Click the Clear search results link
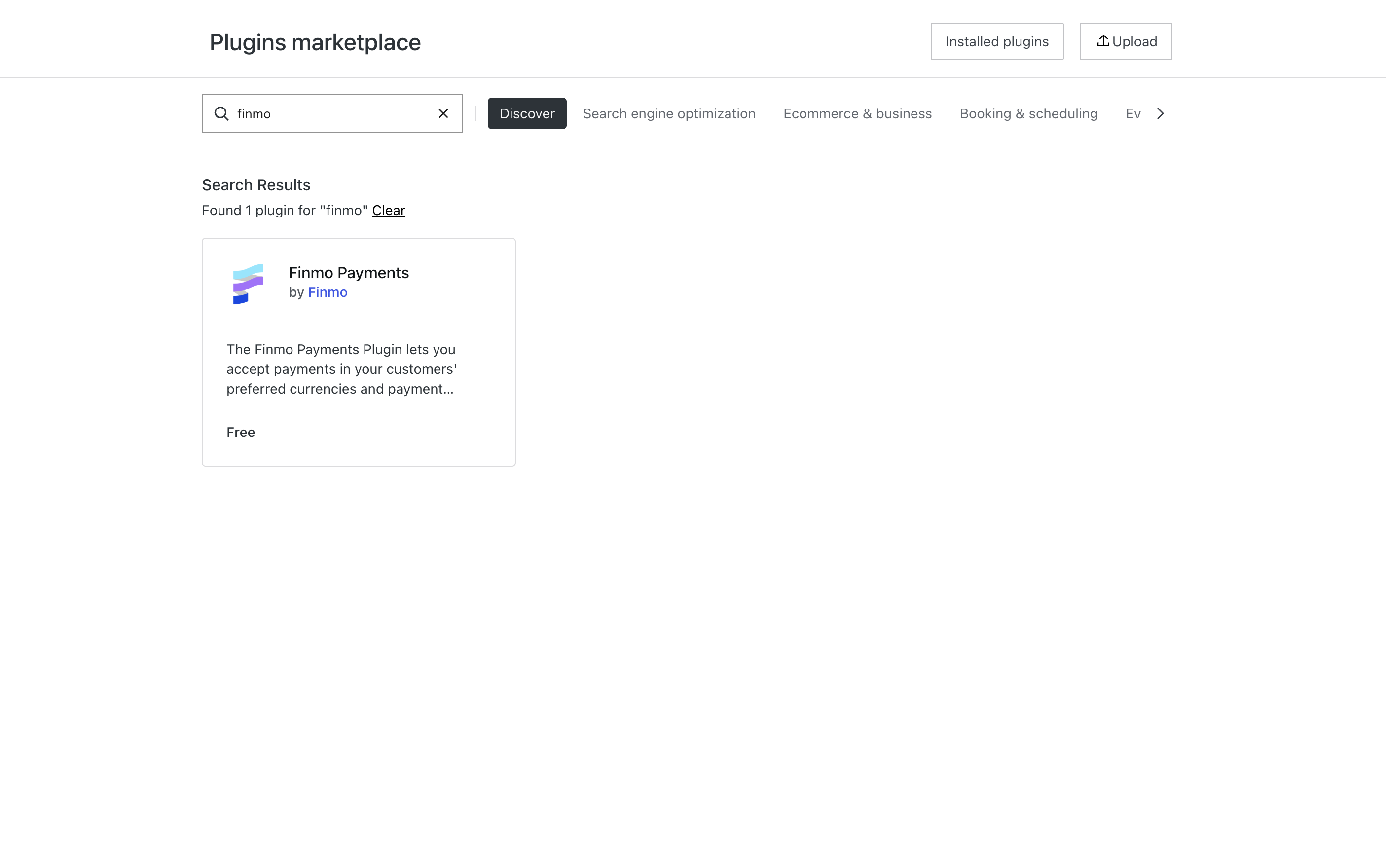 (388, 211)
